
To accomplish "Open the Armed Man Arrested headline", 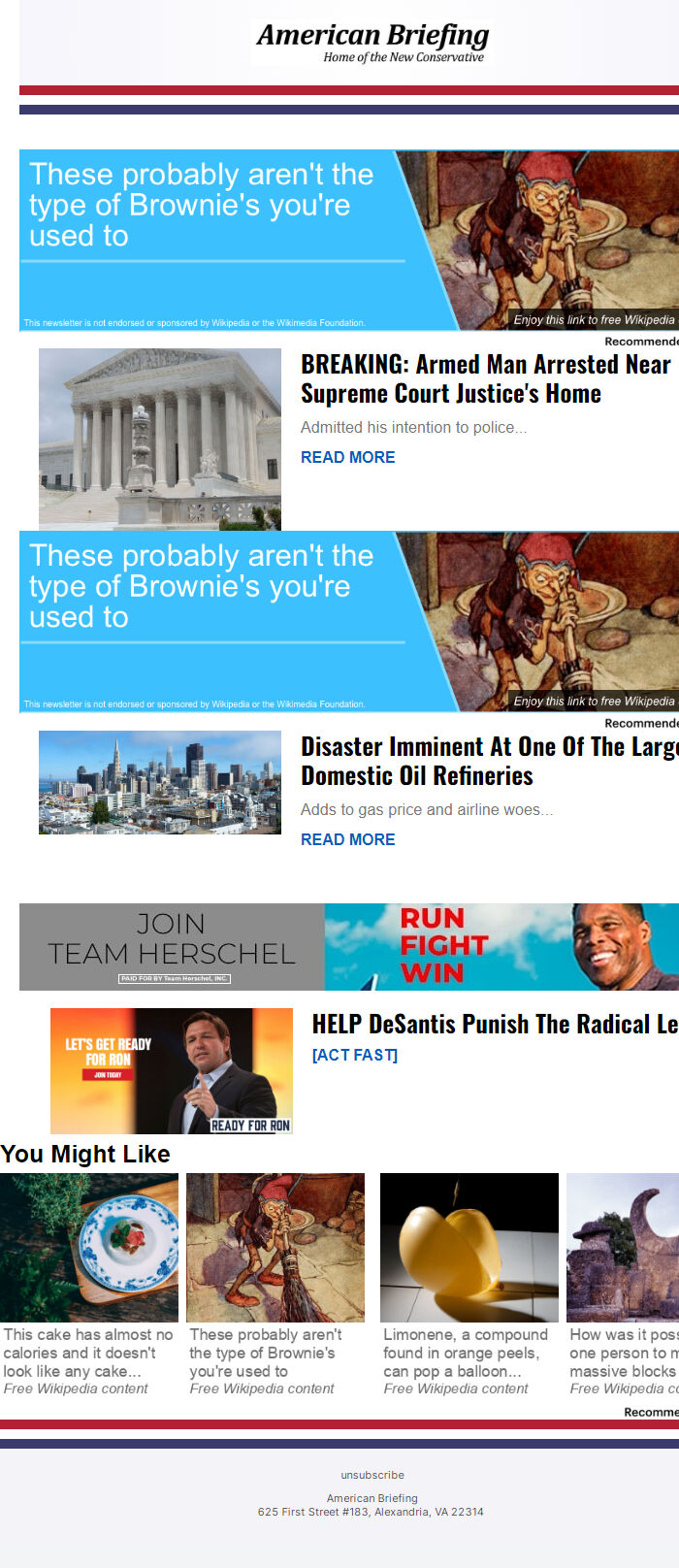I will (485, 378).
